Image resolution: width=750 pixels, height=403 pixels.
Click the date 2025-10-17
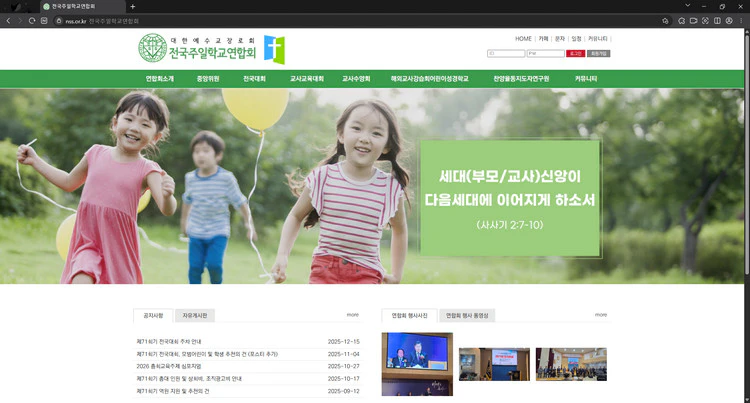click(x=343, y=379)
